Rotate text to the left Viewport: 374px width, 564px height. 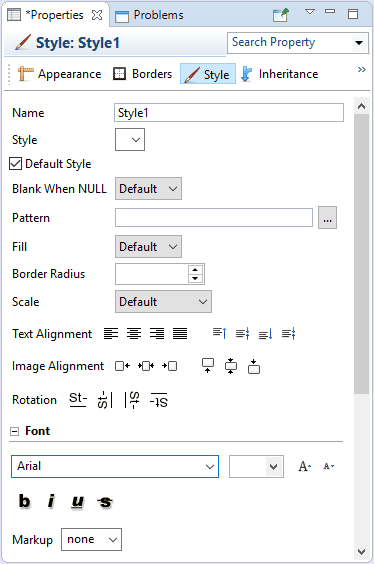pos(105,400)
